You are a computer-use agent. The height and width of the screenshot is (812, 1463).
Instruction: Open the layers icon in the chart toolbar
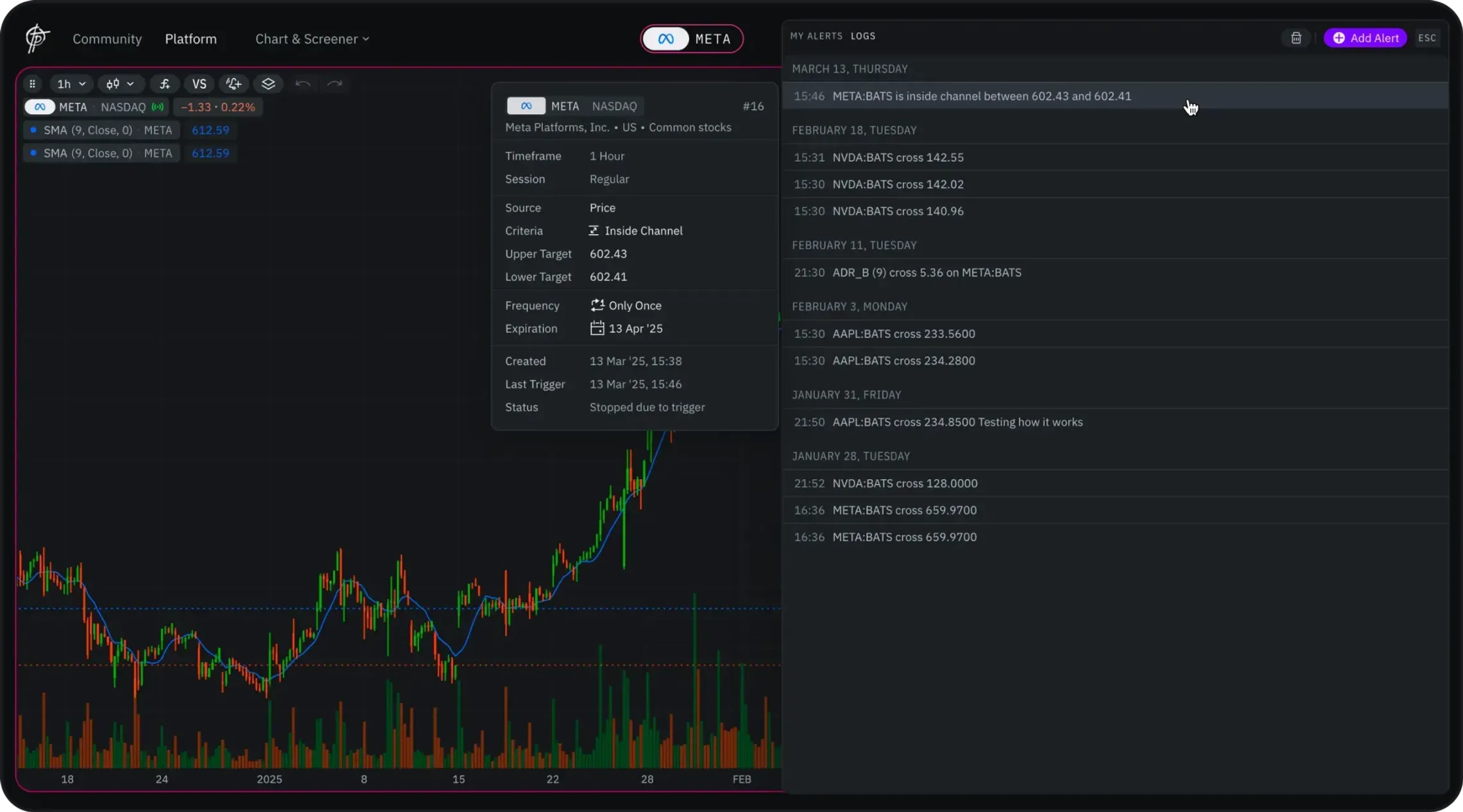pos(268,84)
